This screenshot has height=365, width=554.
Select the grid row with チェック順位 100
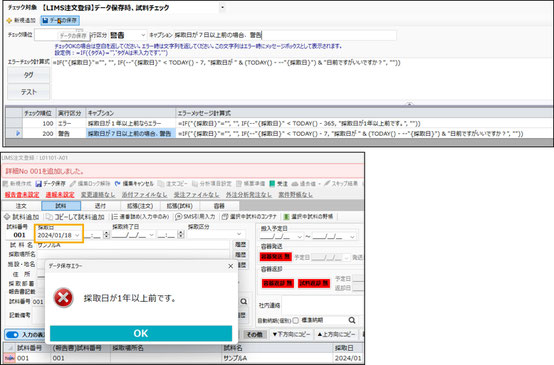point(279,123)
